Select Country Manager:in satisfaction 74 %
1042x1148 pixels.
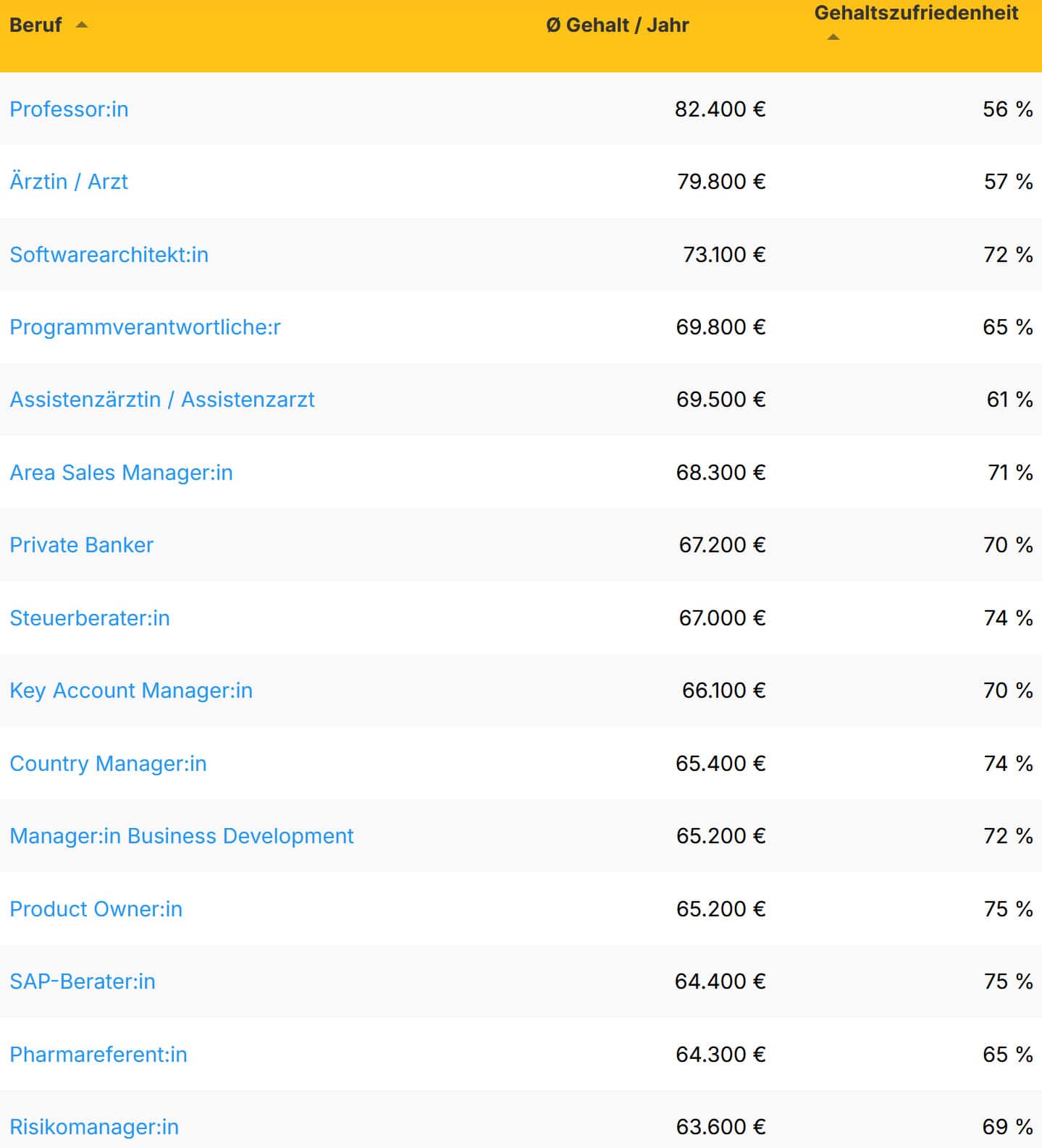pyautogui.click(x=1008, y=764)
